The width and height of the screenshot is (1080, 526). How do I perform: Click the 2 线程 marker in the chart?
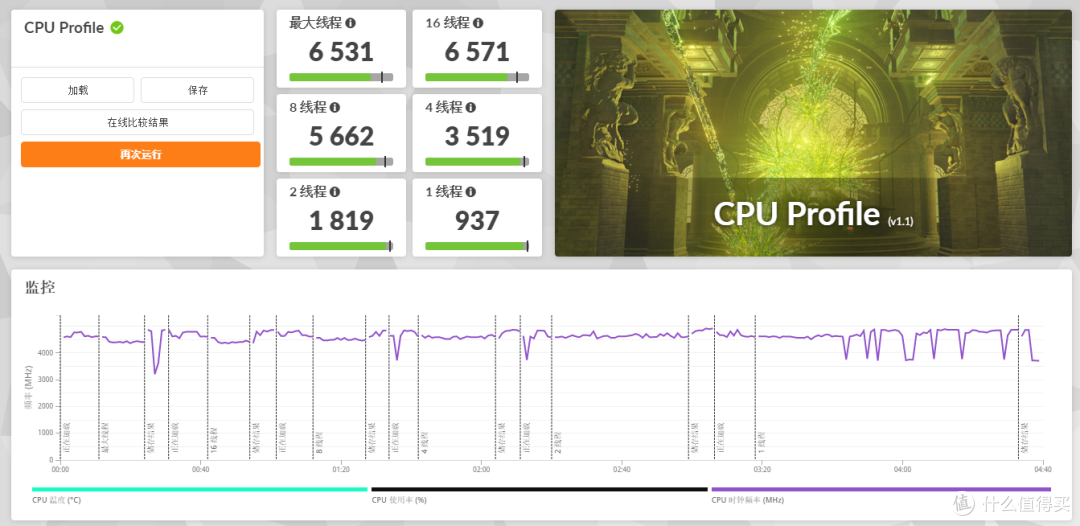[x=558, y=441]
